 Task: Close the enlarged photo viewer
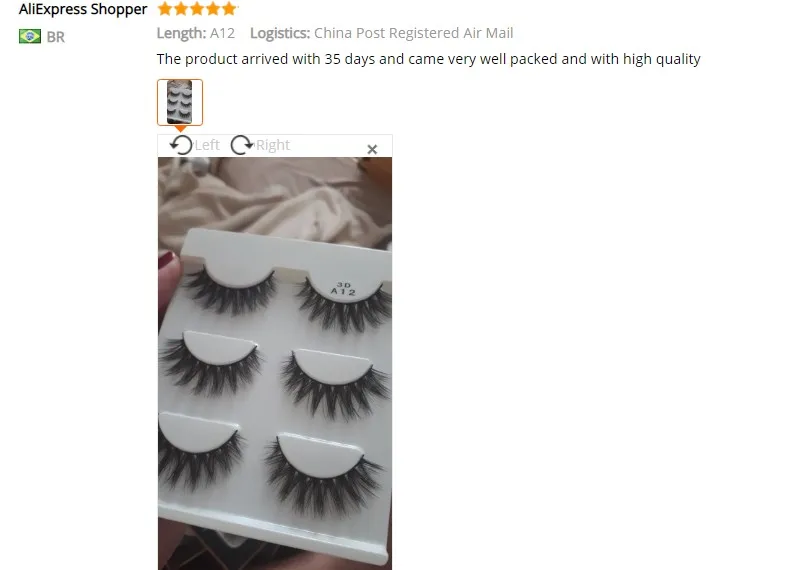[372, 149]
